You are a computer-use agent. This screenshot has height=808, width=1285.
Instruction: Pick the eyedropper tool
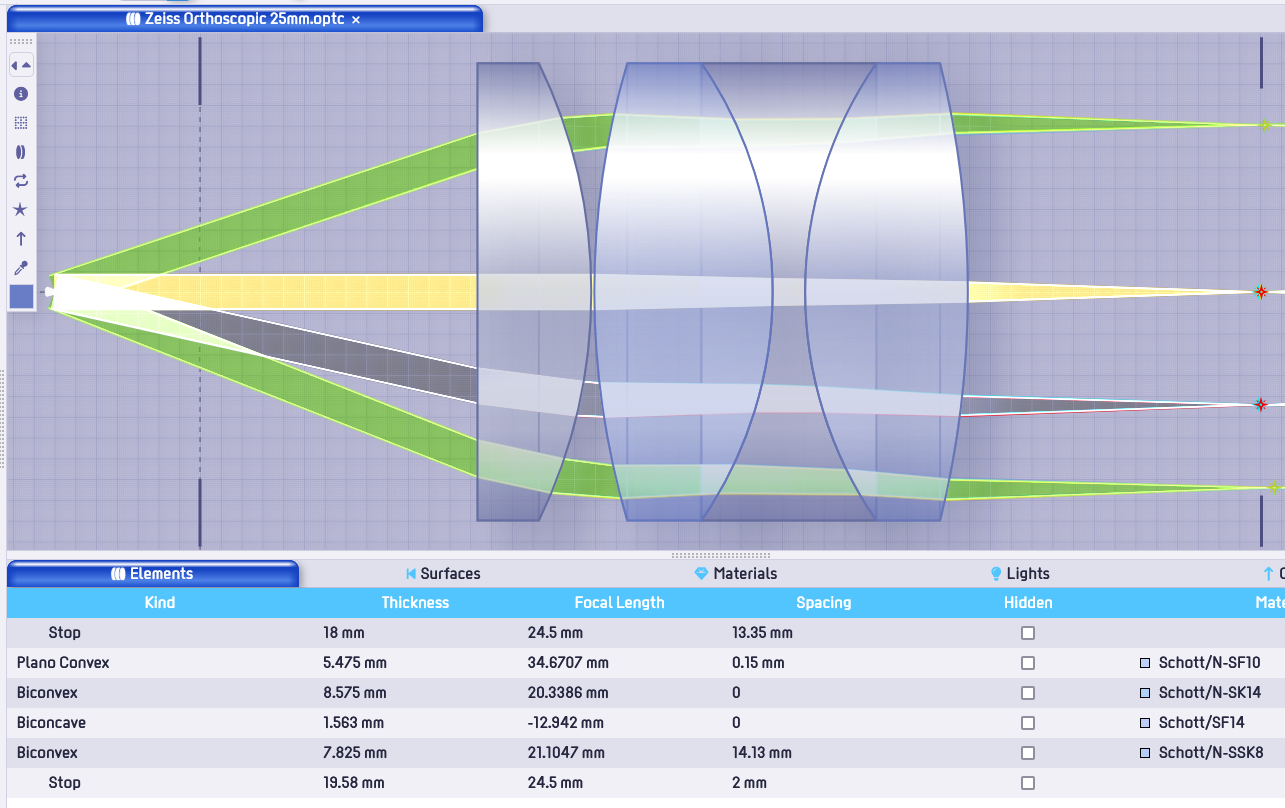21,268
